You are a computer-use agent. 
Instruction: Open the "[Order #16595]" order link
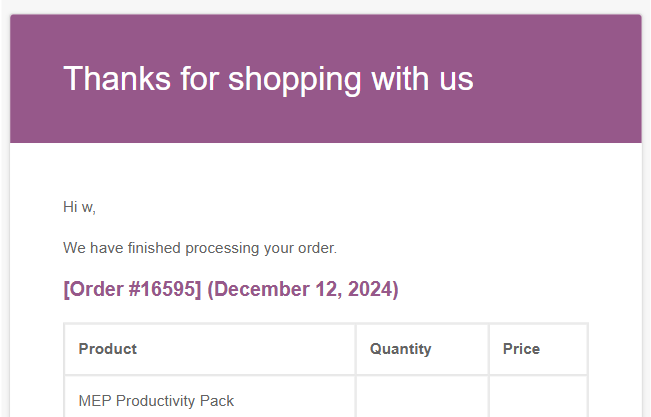click(x=132, y=289)
